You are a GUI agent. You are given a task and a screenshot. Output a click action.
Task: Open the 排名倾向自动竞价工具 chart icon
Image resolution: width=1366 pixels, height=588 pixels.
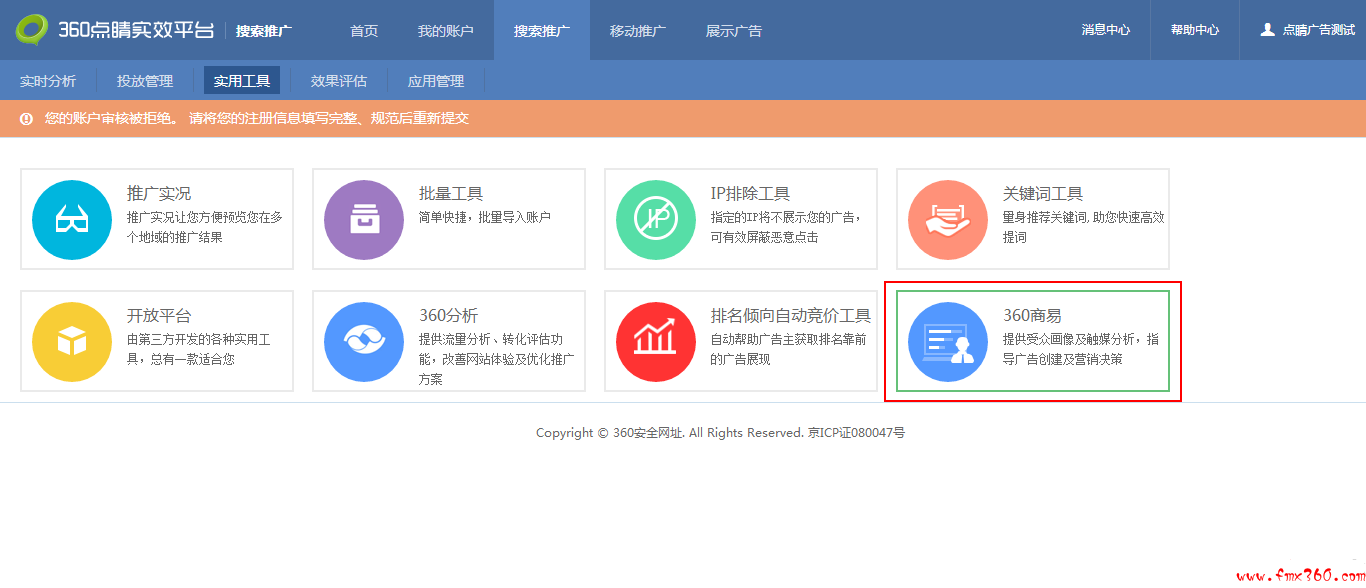[656, 342]
